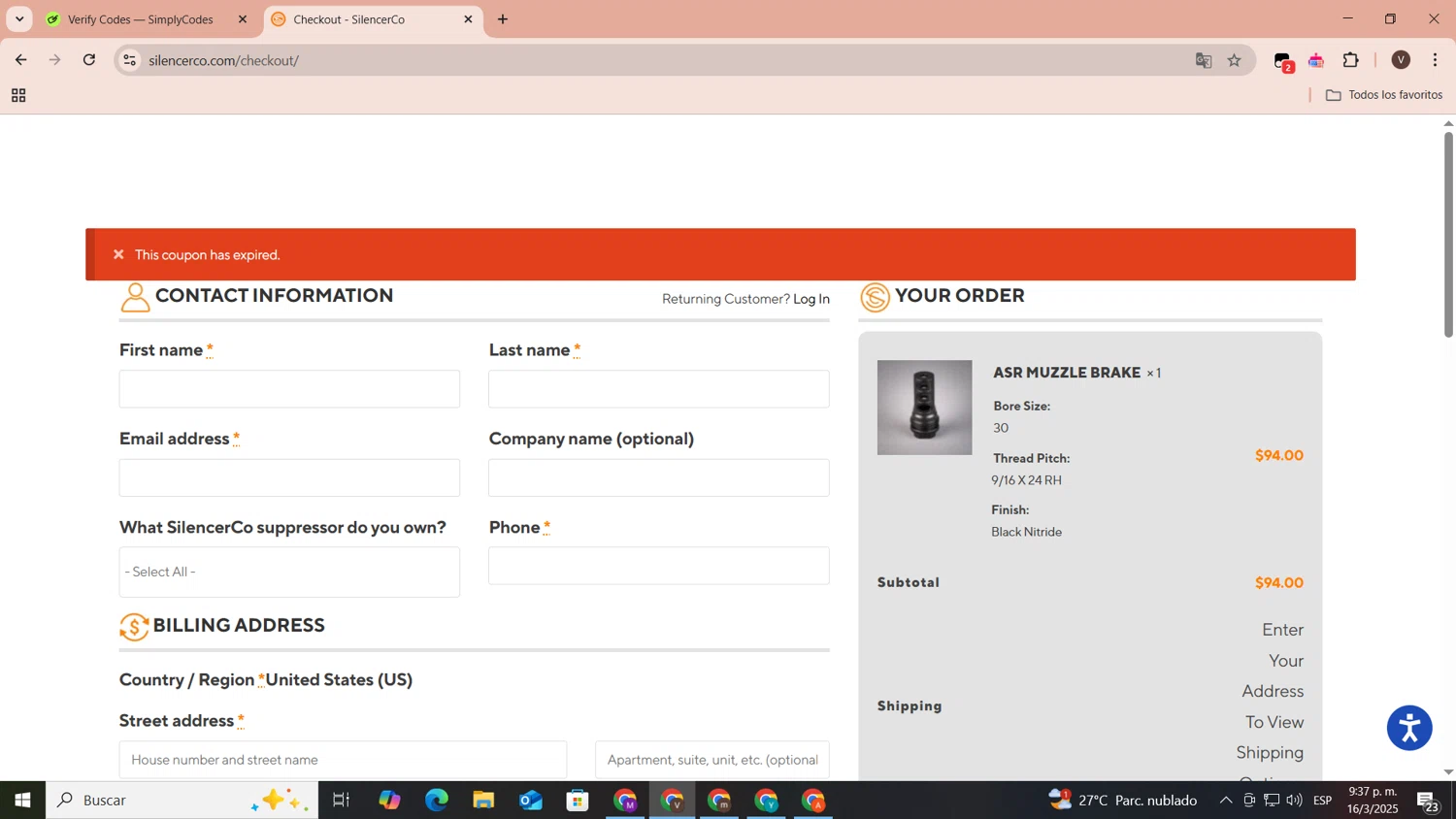Focus the Street address field
The height and width of the screenshot is (819, 1456).
pyautogui.click(x=343, y=760)
